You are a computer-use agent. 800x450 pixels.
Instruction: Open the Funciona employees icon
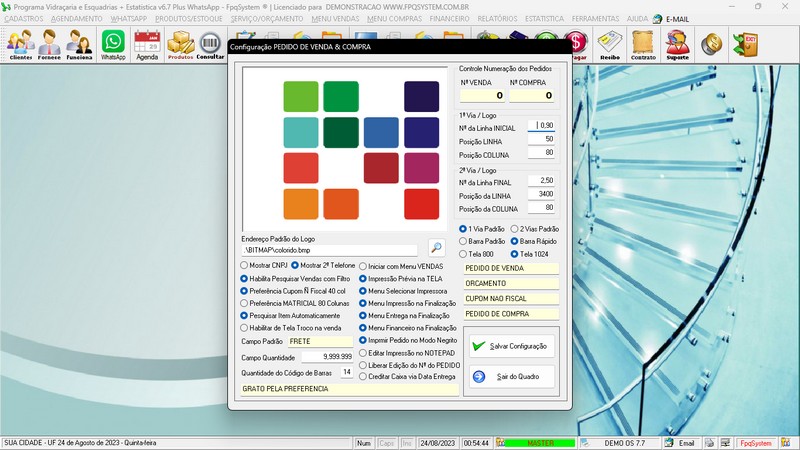(x=79, y=44)
